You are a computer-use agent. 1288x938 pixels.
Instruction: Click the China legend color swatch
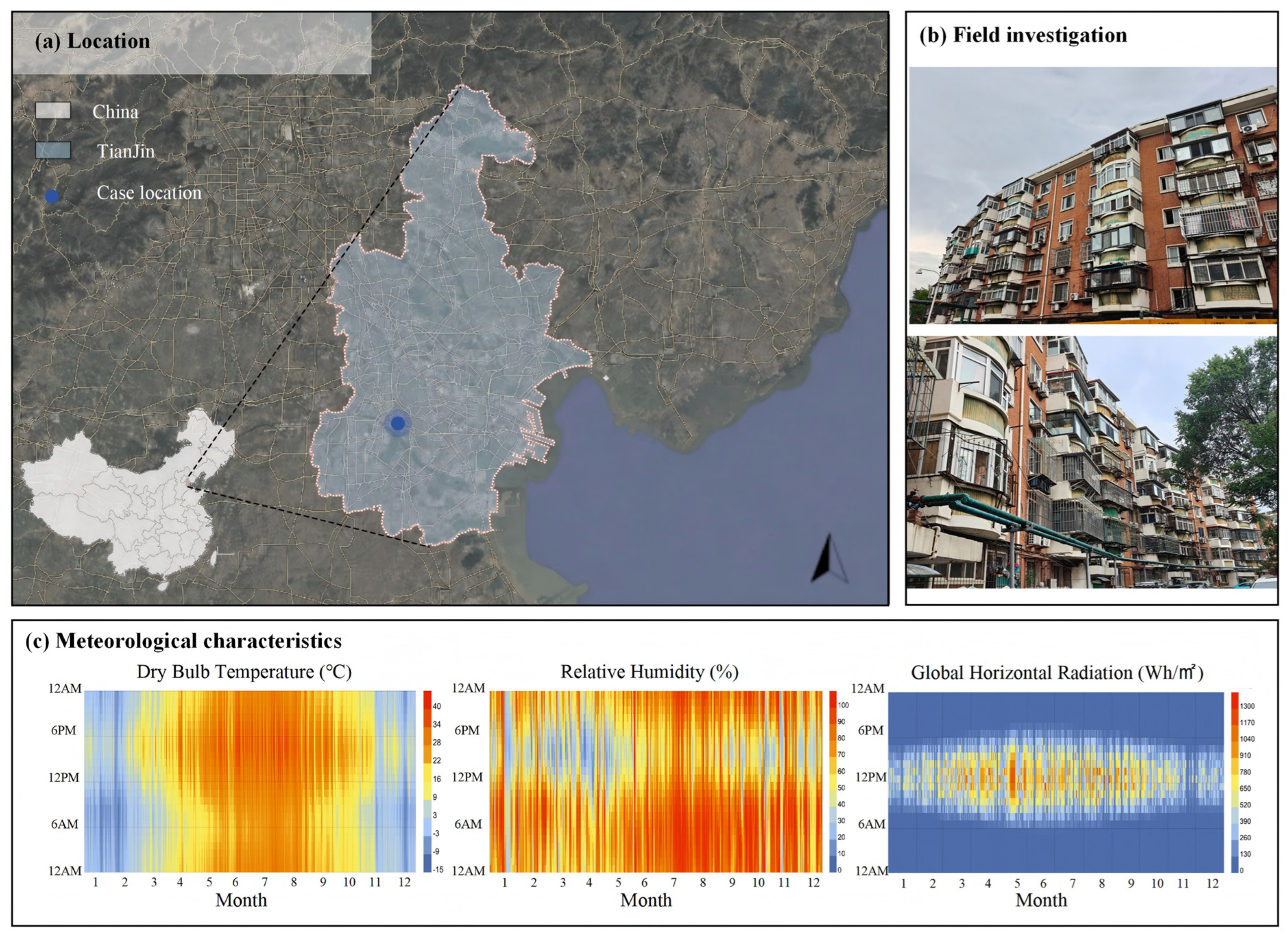53,110
